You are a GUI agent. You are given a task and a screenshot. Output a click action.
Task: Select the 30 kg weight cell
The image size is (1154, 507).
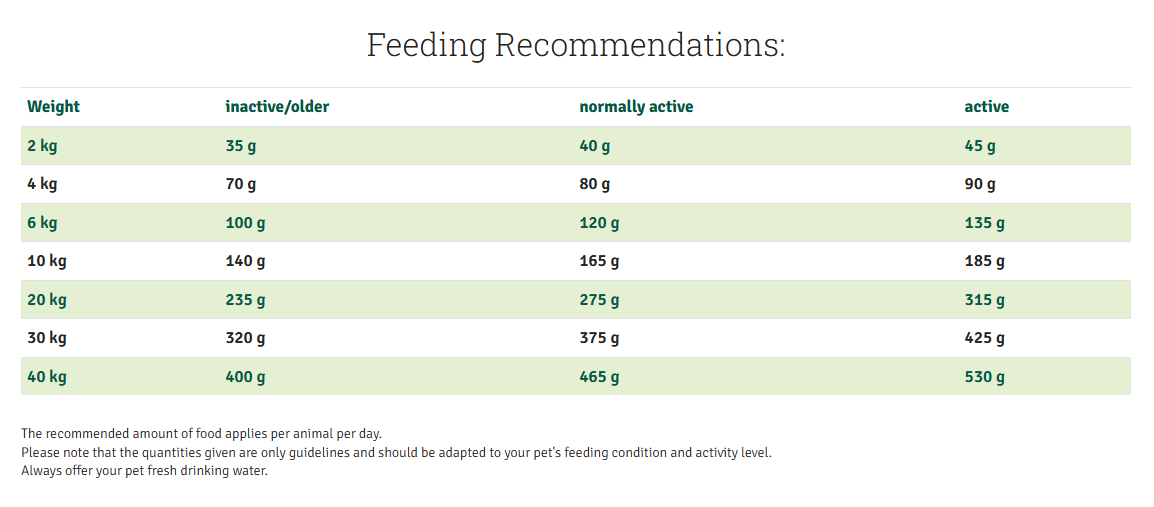pyautogui.click(x=47, y=338)
